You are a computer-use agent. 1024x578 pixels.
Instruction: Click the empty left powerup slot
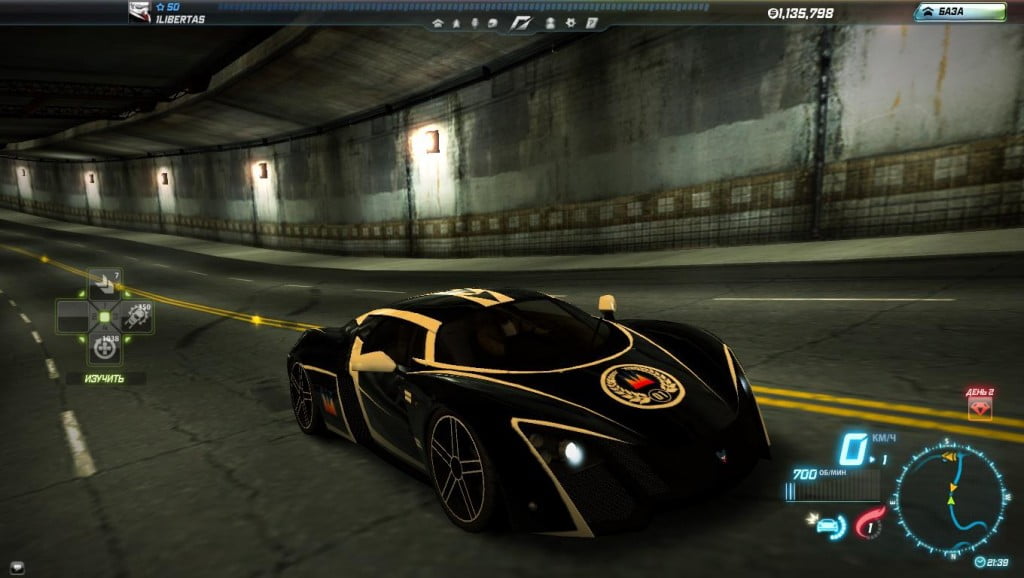[x=72, y=317]
